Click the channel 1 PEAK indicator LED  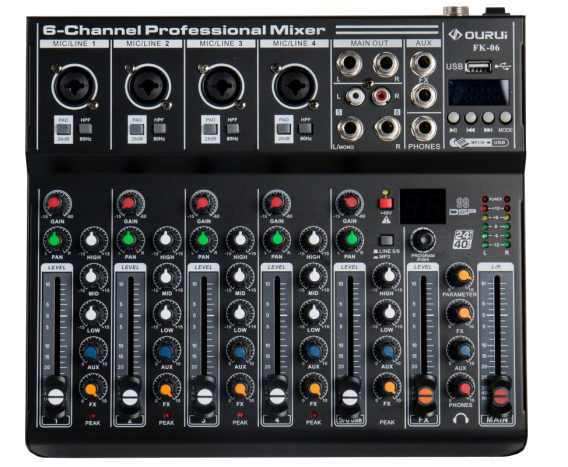click(x=93, y=415)
